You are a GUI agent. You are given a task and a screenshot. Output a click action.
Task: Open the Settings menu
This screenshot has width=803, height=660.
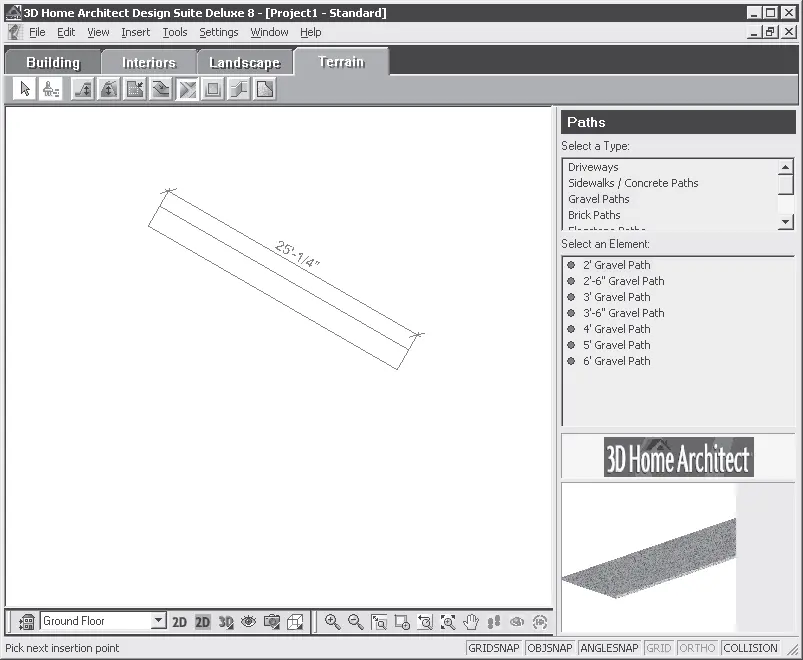(219, 32)
